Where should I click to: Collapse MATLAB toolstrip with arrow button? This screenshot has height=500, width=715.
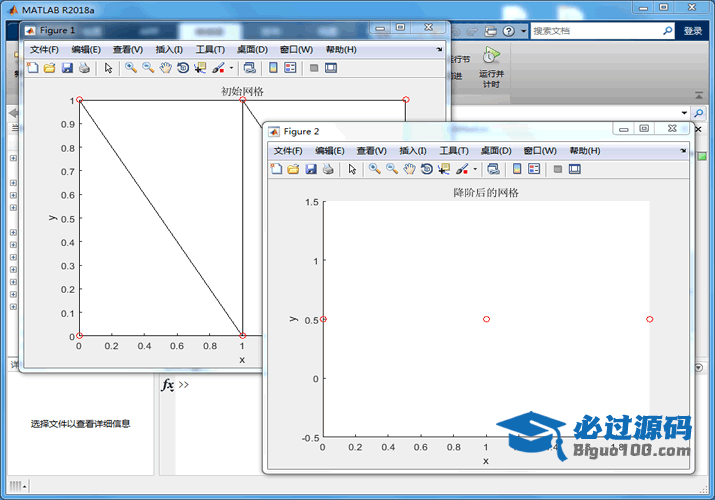(699, 95)
